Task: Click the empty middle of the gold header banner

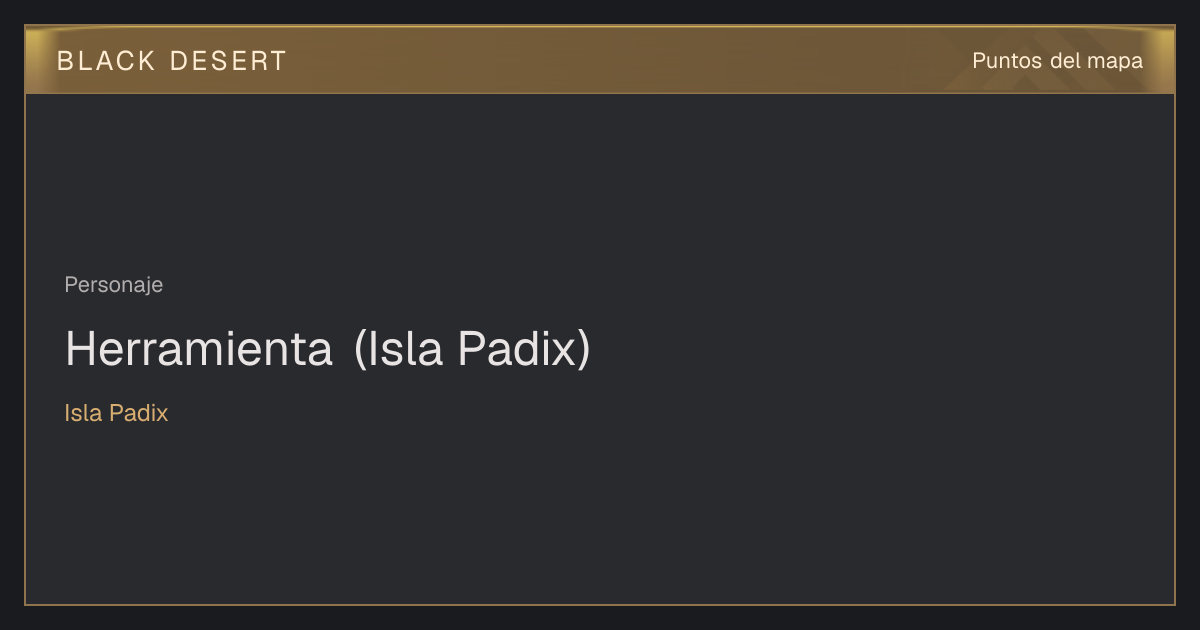Action: (x=620, y=61)
